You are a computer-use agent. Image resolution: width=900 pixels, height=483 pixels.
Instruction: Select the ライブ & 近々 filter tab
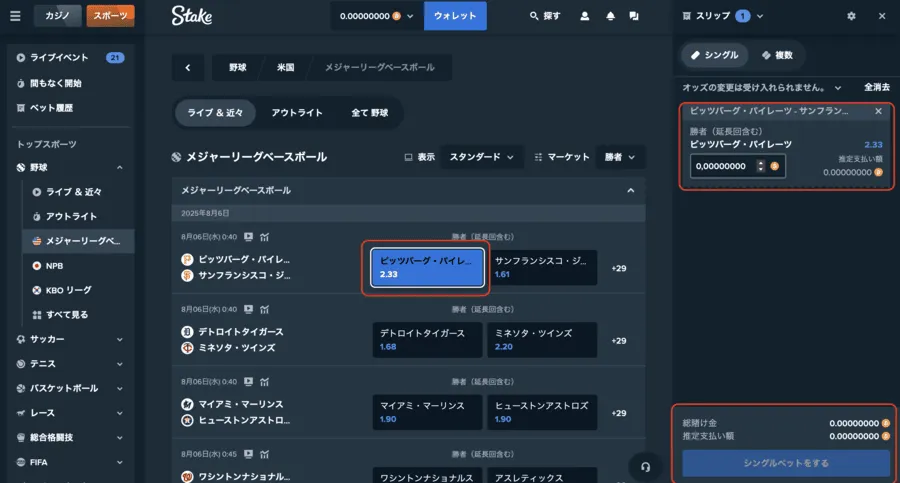215,113
